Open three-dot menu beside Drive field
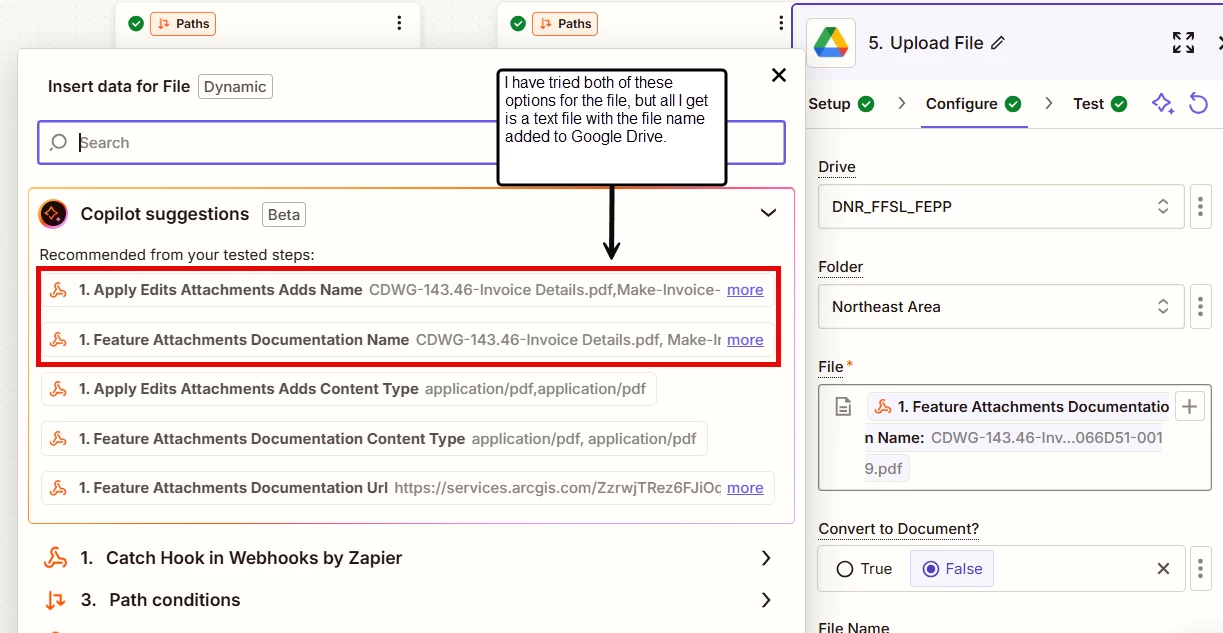This screenshot has height=633, width=1223. [x=1201, y=207]
